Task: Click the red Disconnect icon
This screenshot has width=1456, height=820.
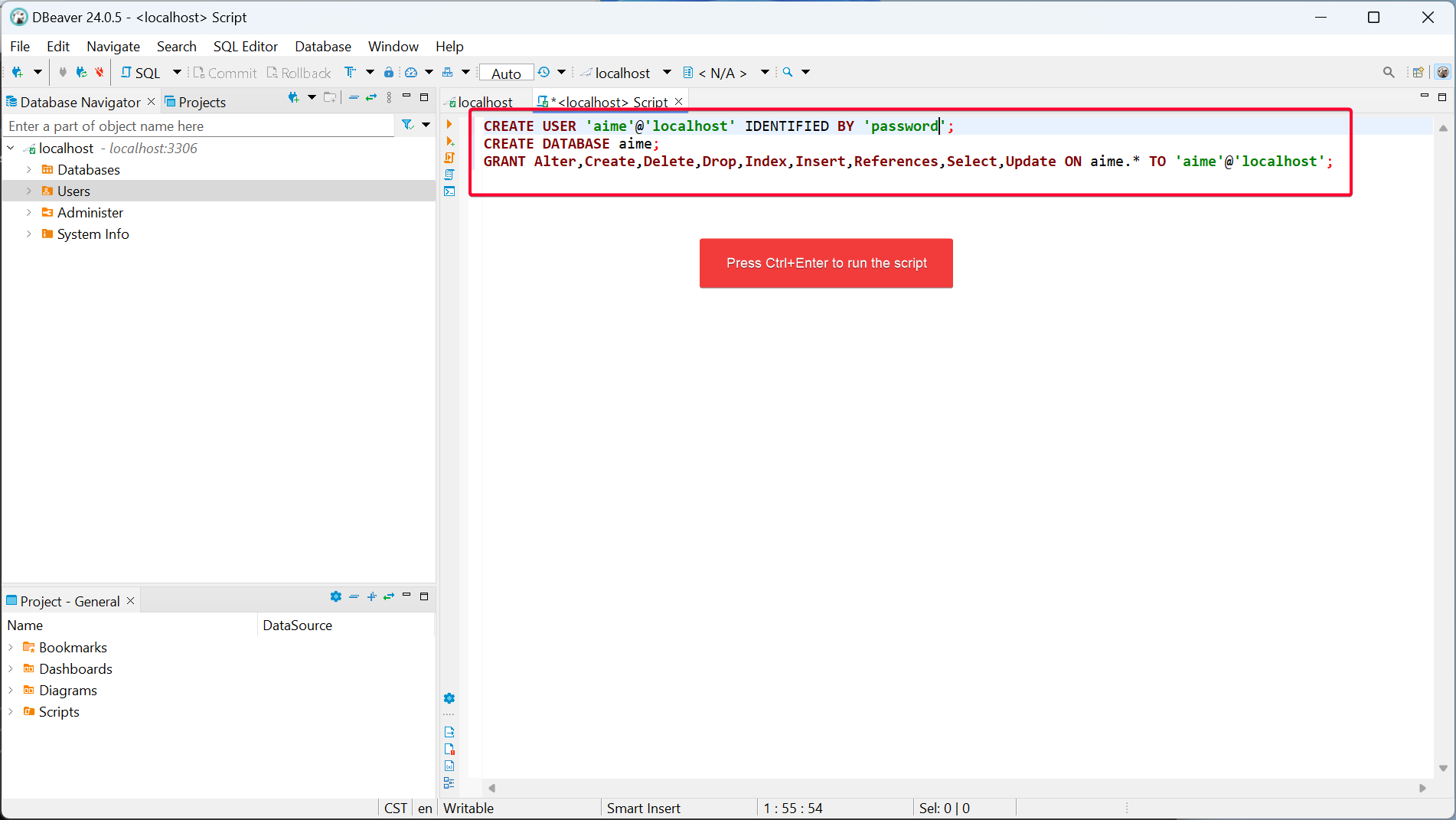Action: coord(100,72)
